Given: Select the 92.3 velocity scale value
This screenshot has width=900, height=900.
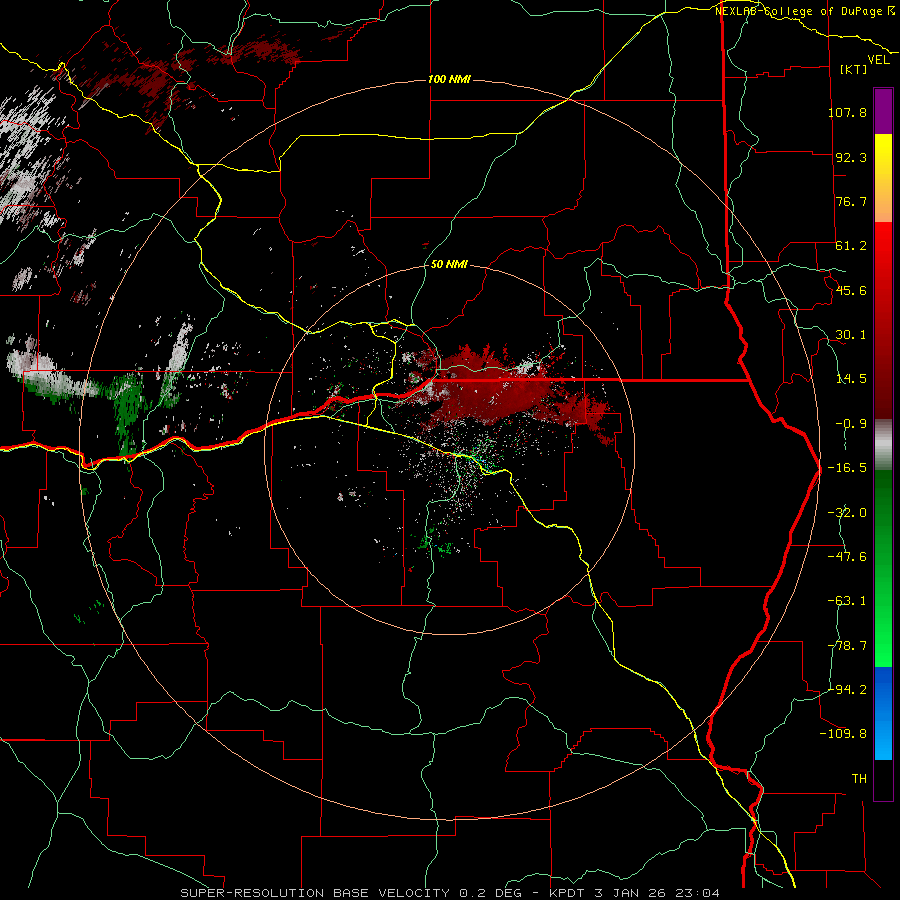Looking at the screenshot, I should [x=851, y=157].
